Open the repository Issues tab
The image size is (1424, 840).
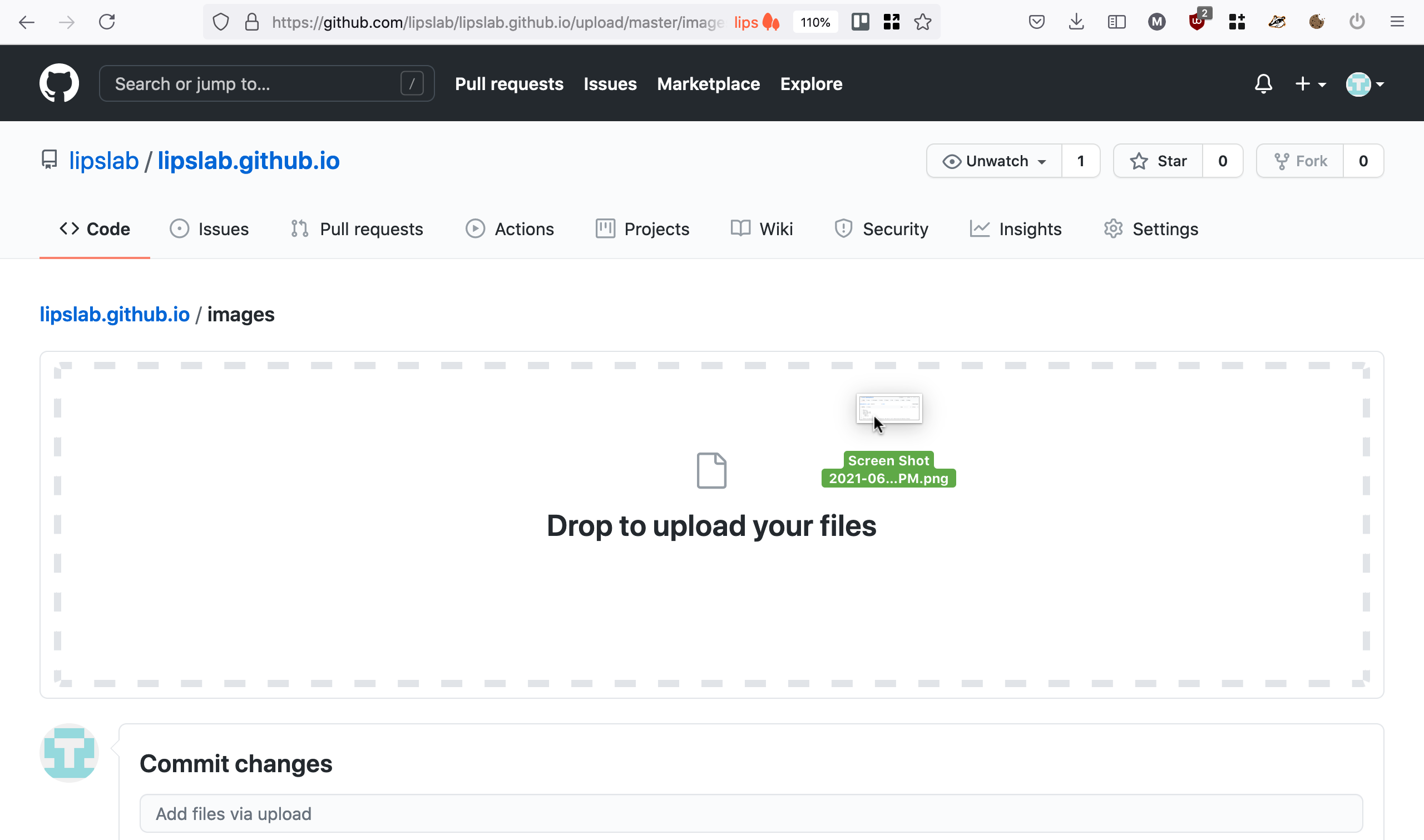click(210, 228)
